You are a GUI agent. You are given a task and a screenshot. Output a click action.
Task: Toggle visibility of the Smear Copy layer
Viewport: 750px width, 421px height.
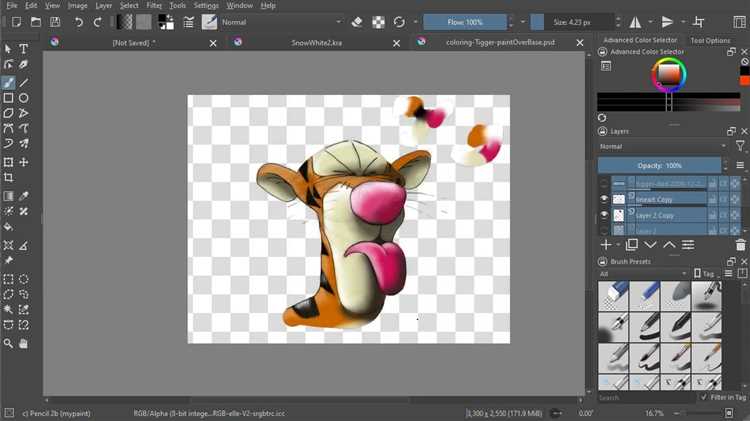pos(604,199)
